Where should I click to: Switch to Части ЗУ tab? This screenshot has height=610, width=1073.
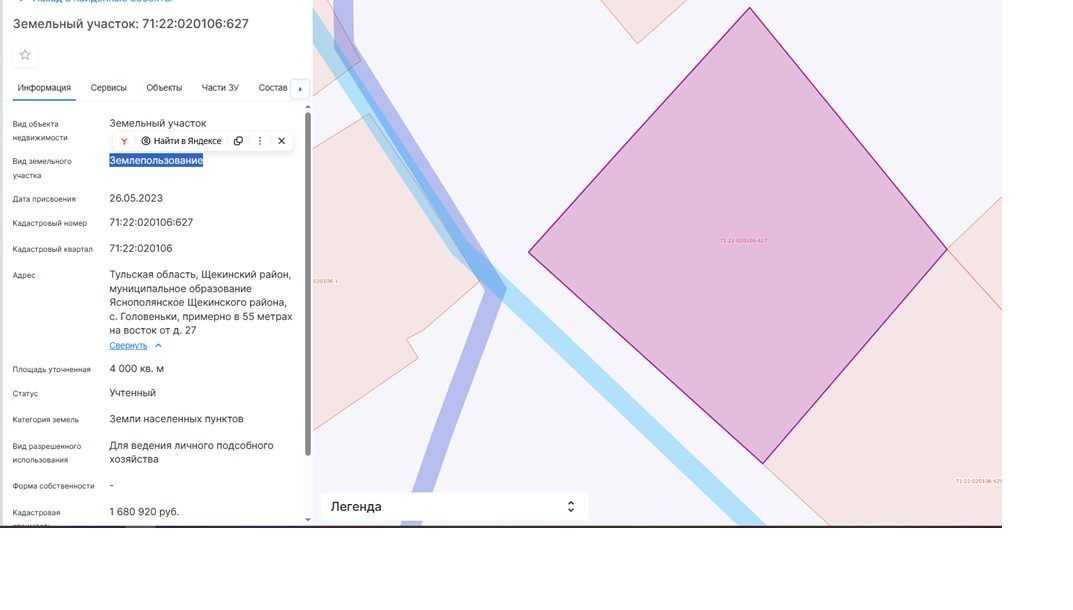click(220, 88)
